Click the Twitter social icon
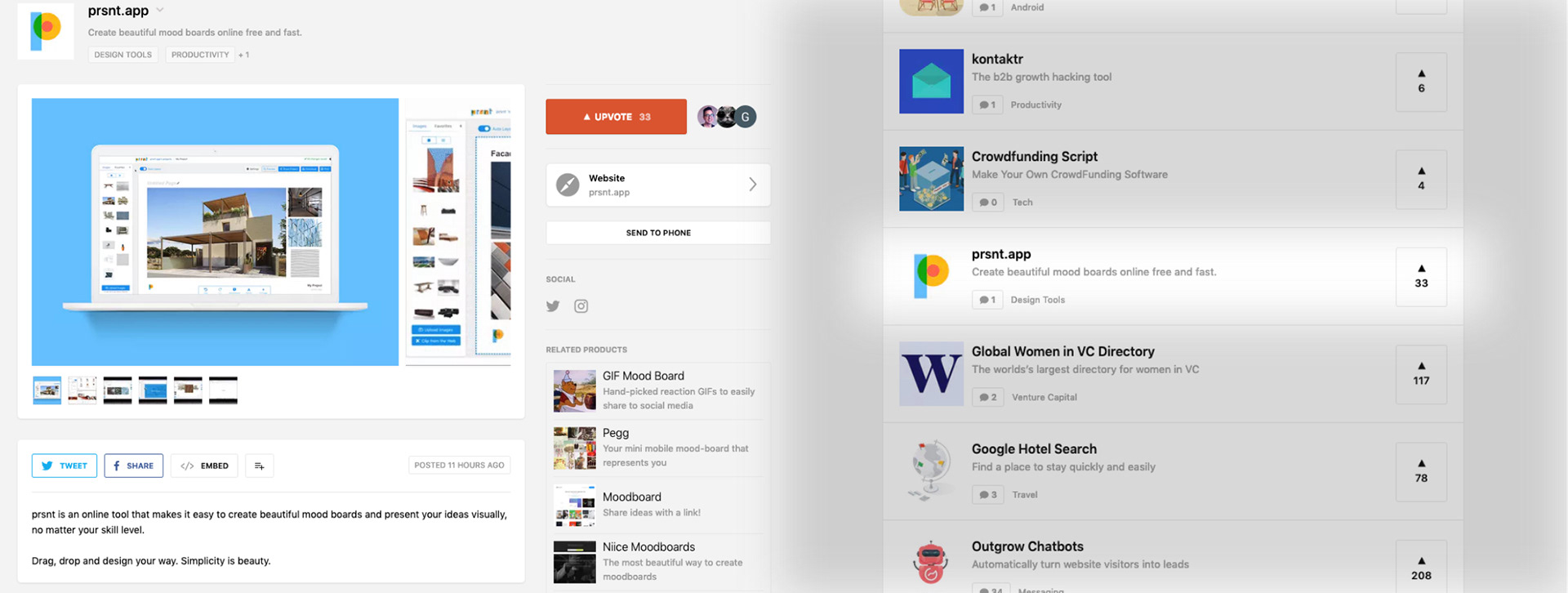1568x593 pixels. click(x=553, y=306)
